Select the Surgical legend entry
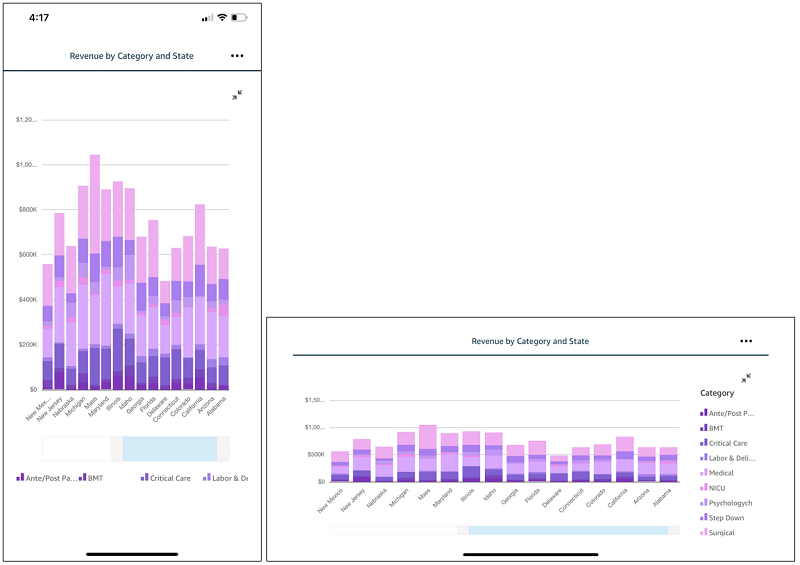800x565 pixels. tap(717, 532)
